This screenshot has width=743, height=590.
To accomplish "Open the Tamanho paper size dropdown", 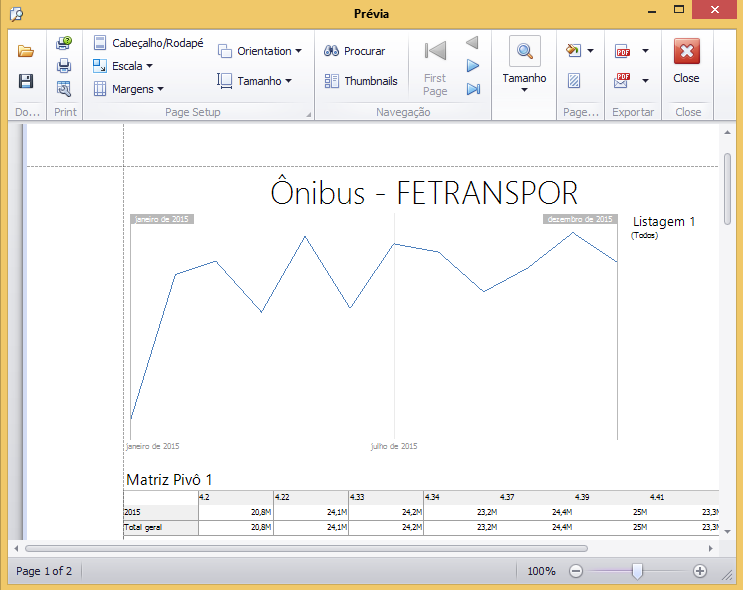I will [x=254, y=81].
